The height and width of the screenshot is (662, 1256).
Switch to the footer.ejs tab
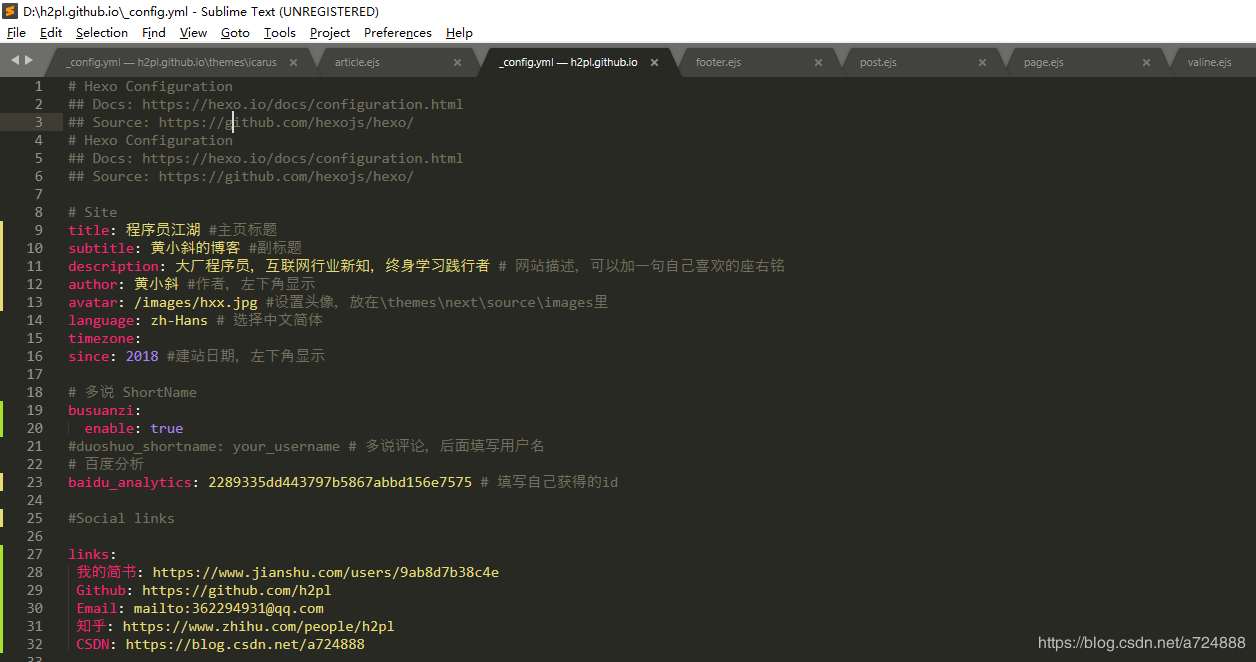click(718, 62)
